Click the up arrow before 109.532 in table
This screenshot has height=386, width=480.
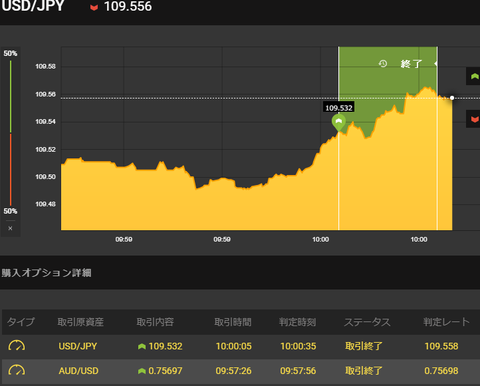click(x=142, y=347)
